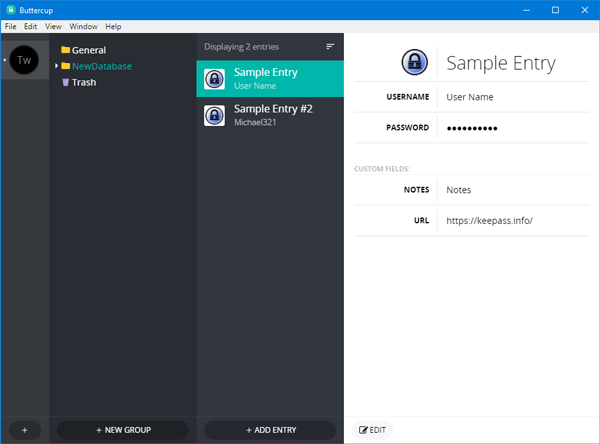
Task: Add a new vault with plus button
Action: (x=24, y=430)
